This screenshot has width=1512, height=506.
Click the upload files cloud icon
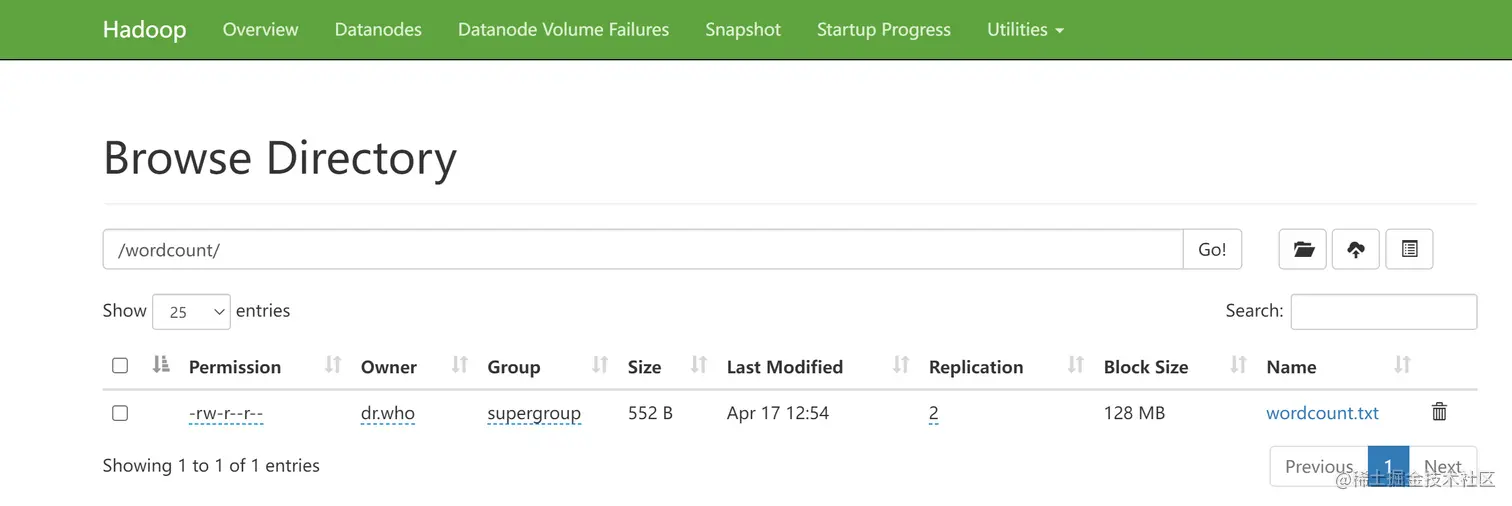pos(1356,250)
